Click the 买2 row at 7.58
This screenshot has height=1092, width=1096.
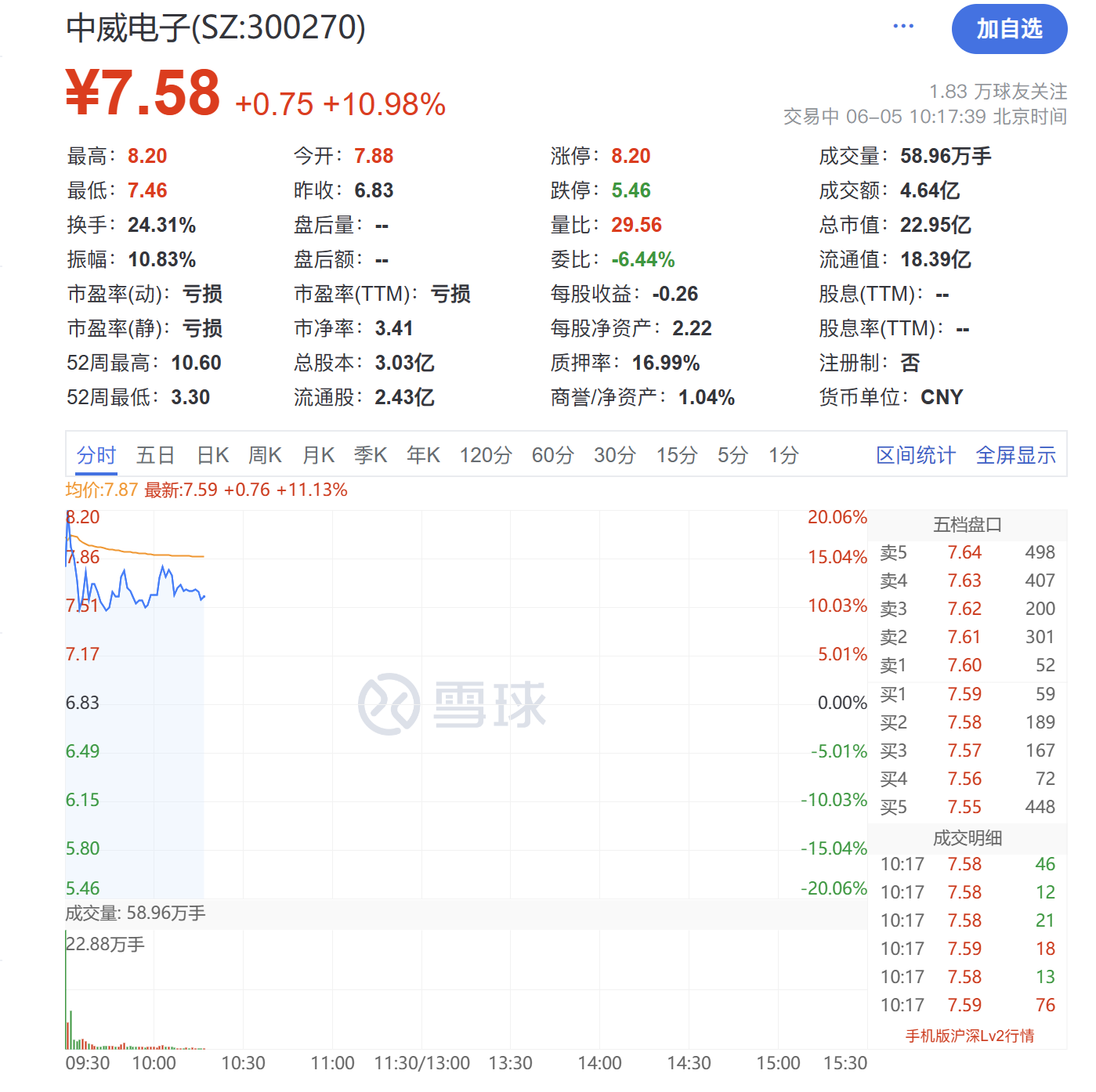968,722
